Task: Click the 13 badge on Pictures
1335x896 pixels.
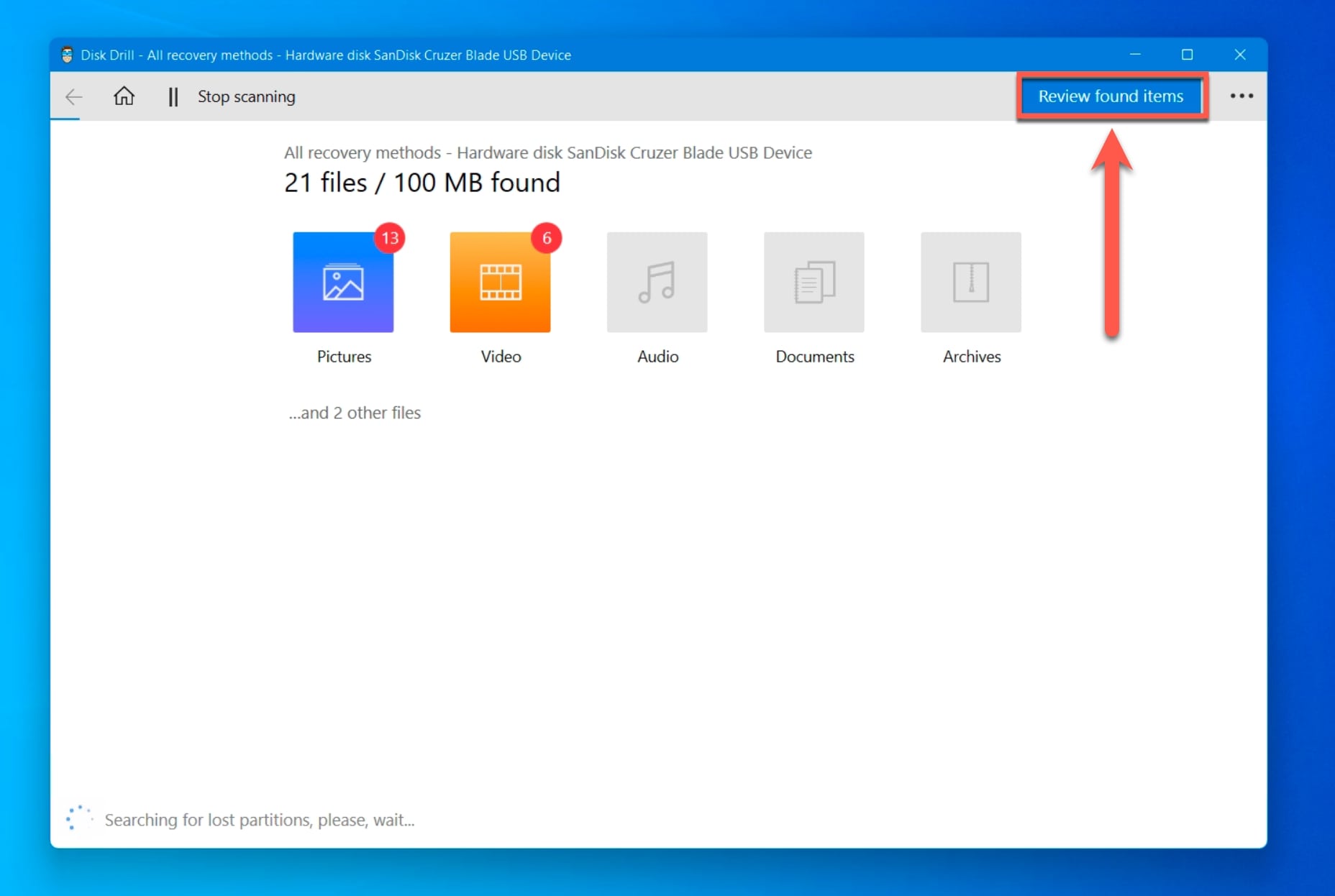Action: point(390,238)
